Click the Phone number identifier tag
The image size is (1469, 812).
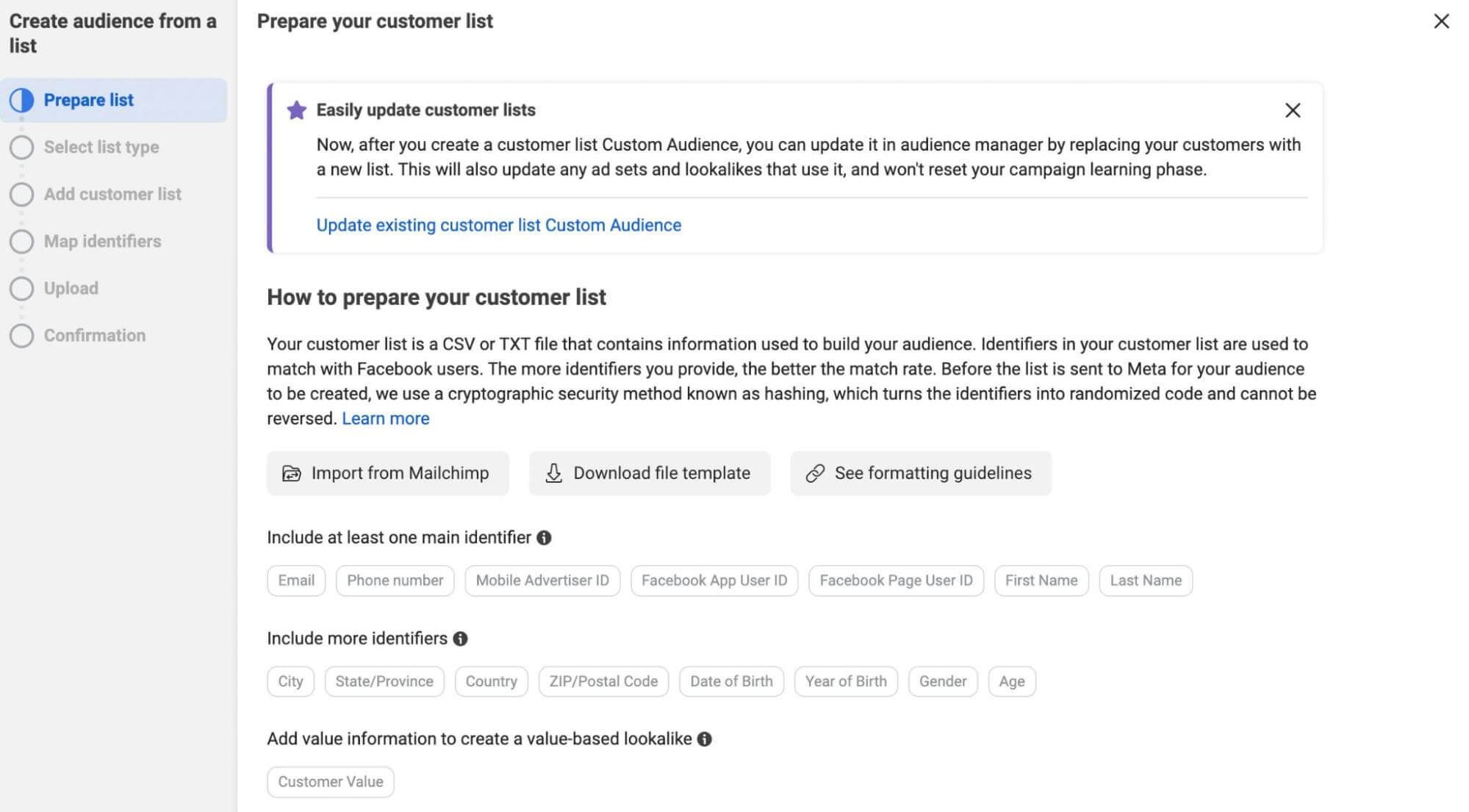click(395, 580)
